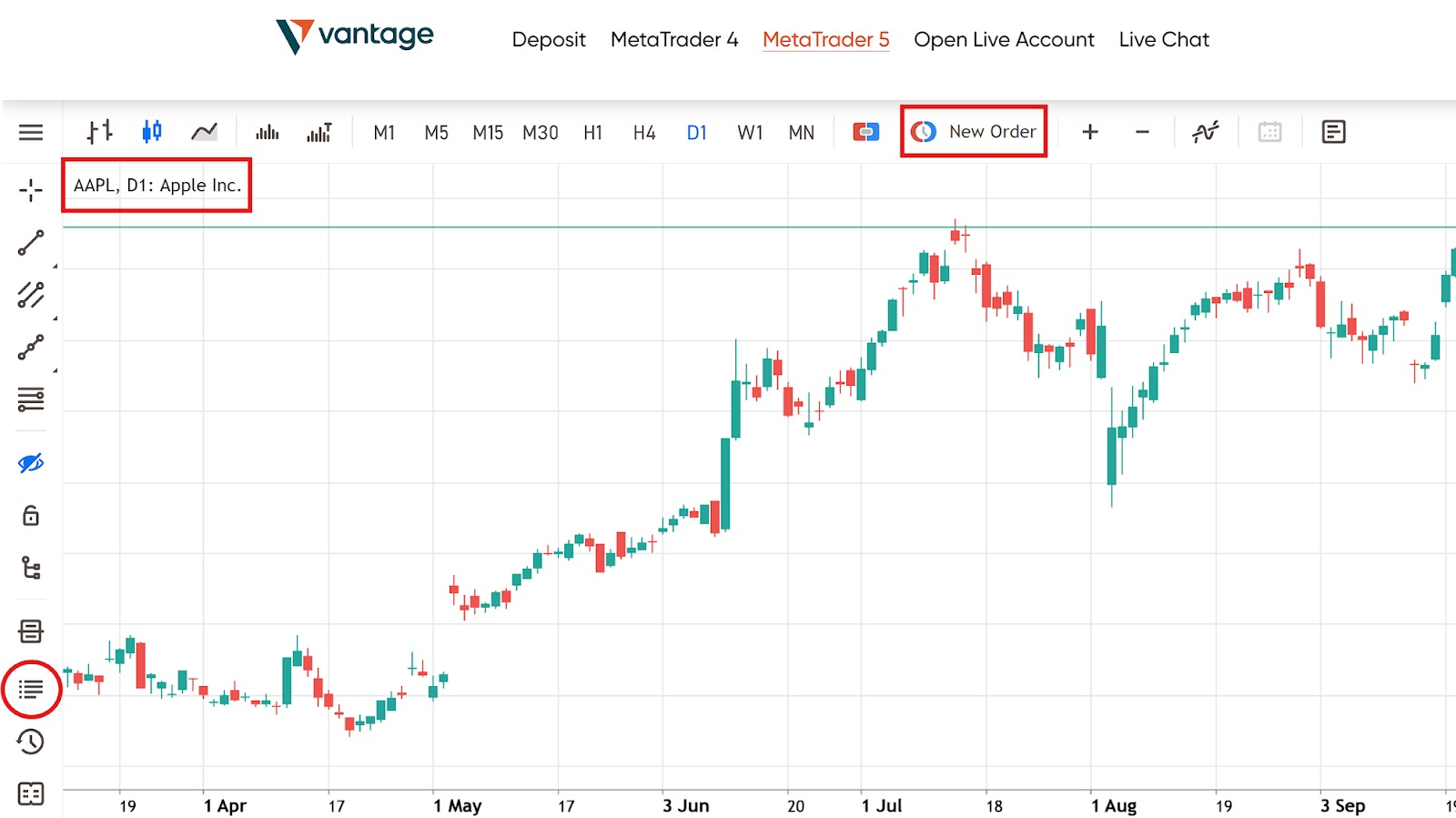The width and height of the screenshot is (1456, 818).
Task: Open the circled Market Watch list
Action: tap(31, 689)
